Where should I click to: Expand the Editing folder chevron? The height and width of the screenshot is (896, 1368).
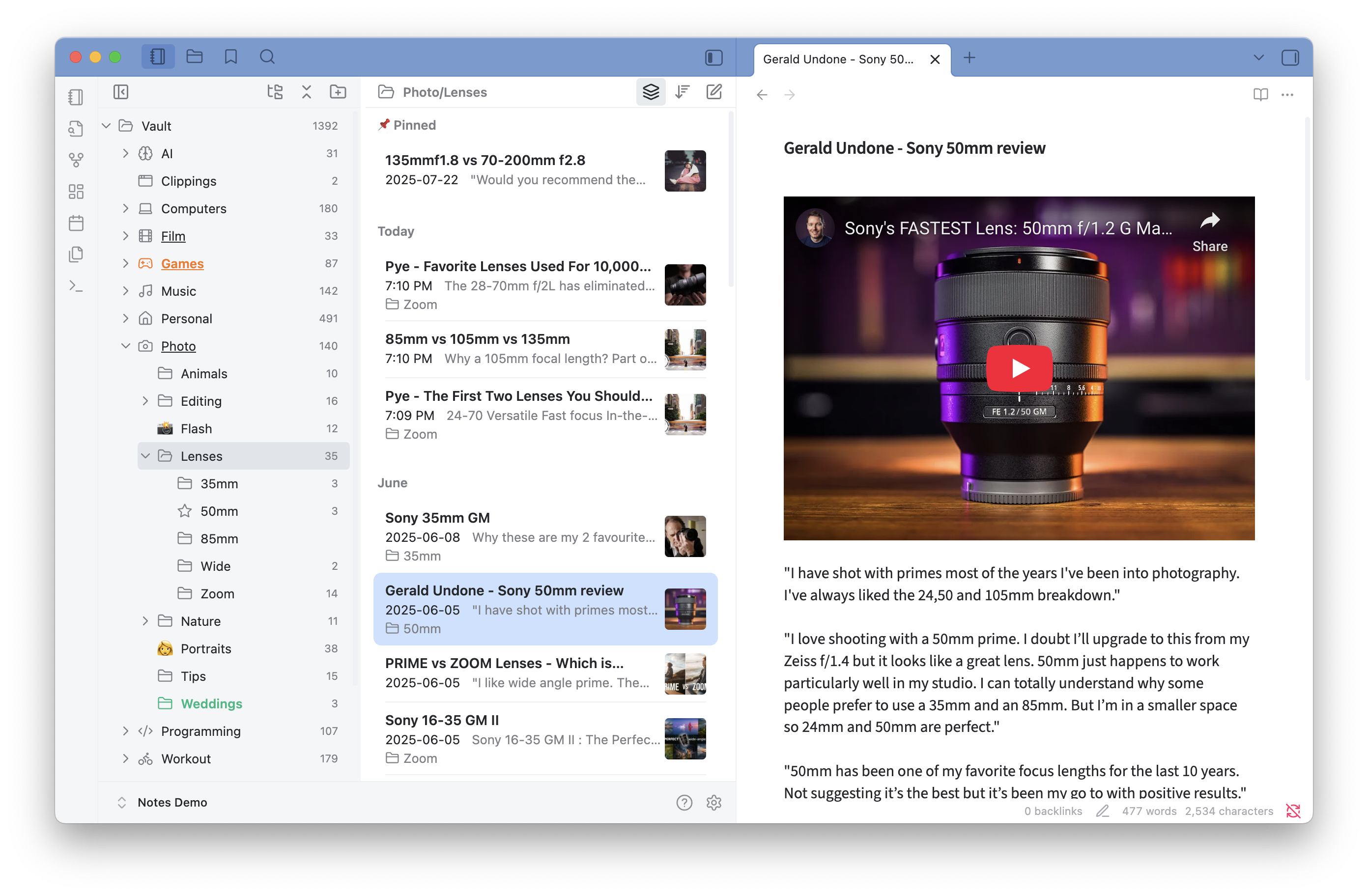tap(145, 401)
